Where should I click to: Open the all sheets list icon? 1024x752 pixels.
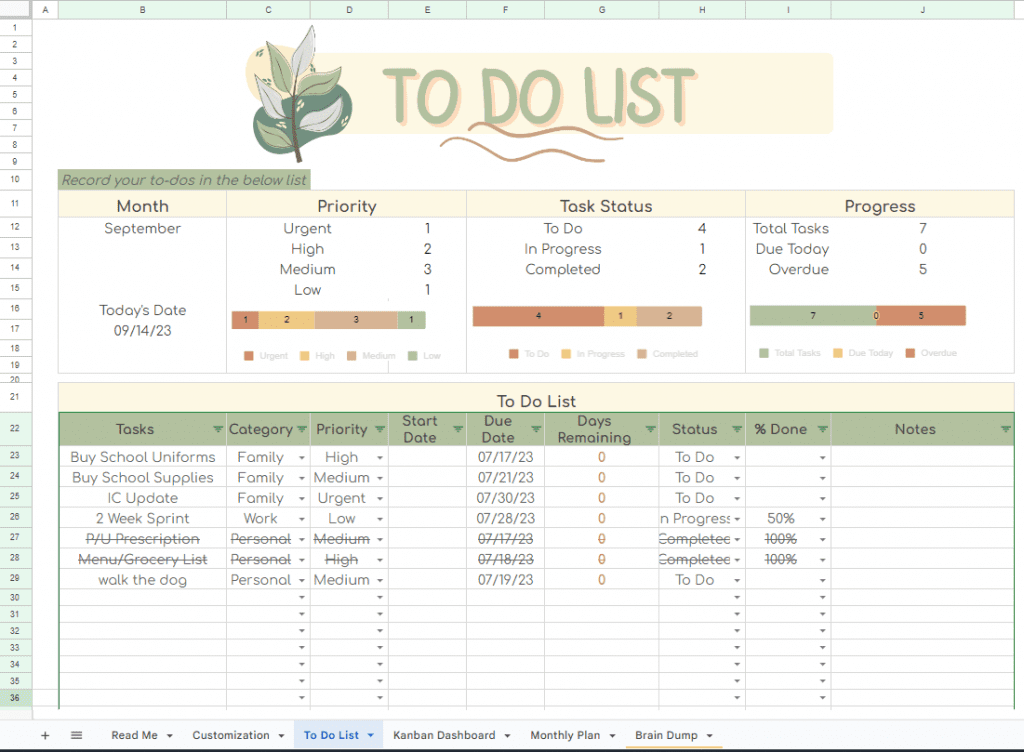(77, 735)
